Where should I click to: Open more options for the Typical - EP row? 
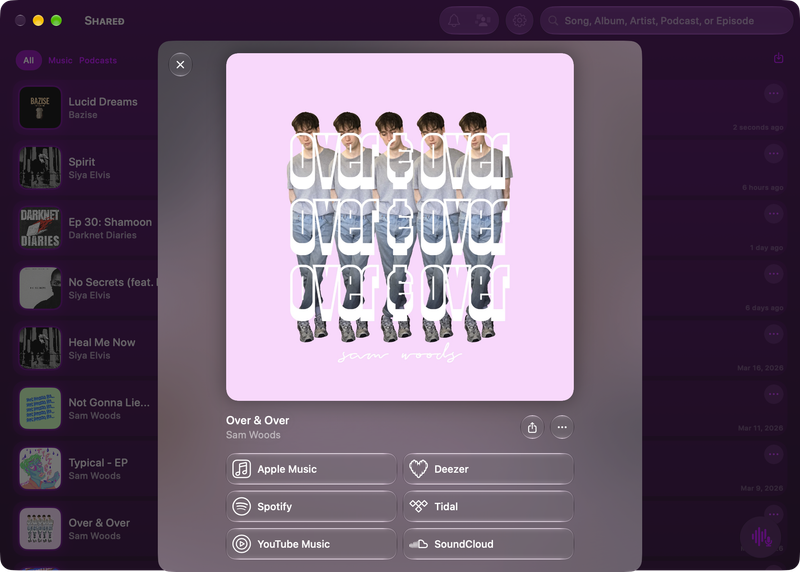pos(774,455)
